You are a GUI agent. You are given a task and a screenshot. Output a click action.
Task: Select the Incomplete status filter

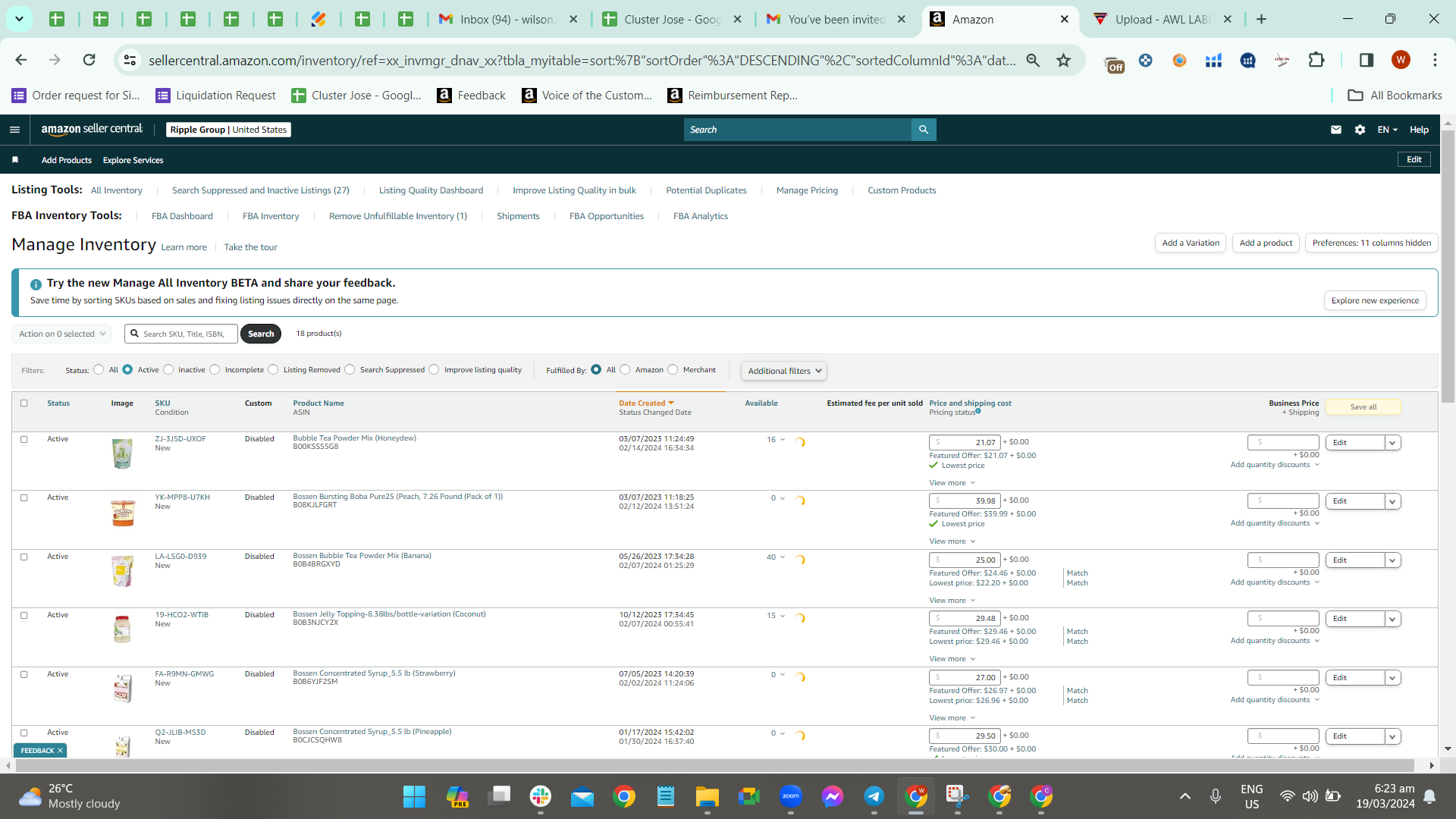(215, 370)
